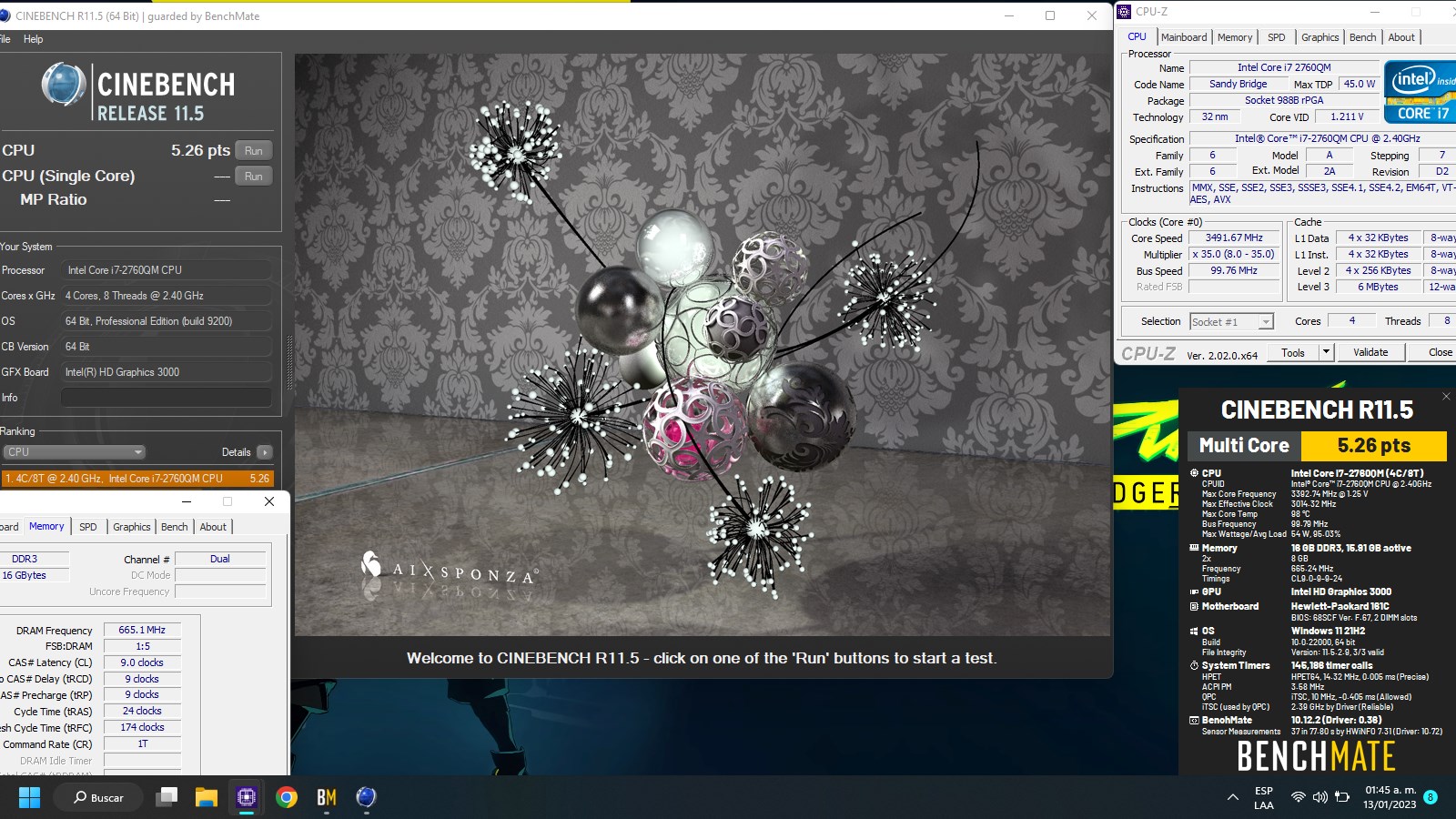This screenshot has height=819, width=1456.
Task: Click the Info input field
Action: (x=167, y=398)
